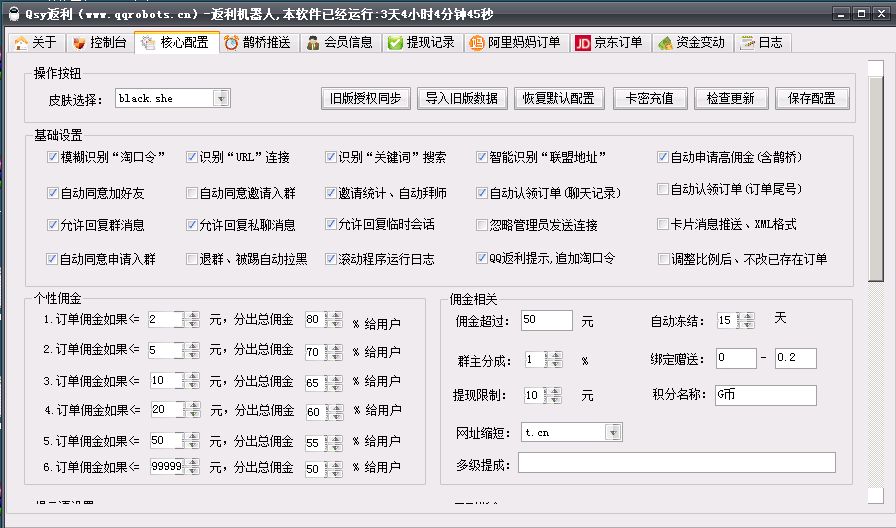This screenshot has height=528, width=896.
Task: Click the 卡密充值 button
Action: pos(649,98)
